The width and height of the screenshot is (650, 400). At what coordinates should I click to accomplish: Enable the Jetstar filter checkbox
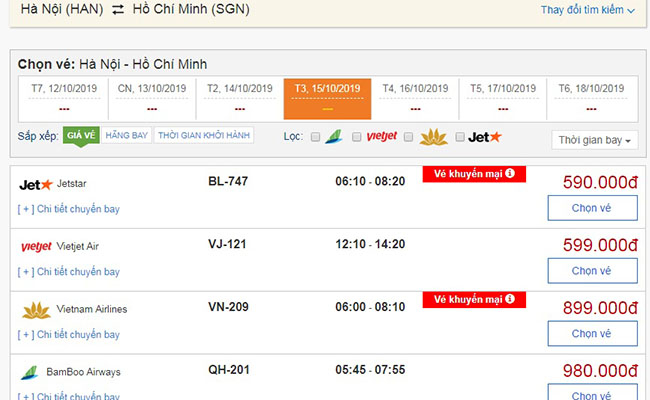pos(460,137)
